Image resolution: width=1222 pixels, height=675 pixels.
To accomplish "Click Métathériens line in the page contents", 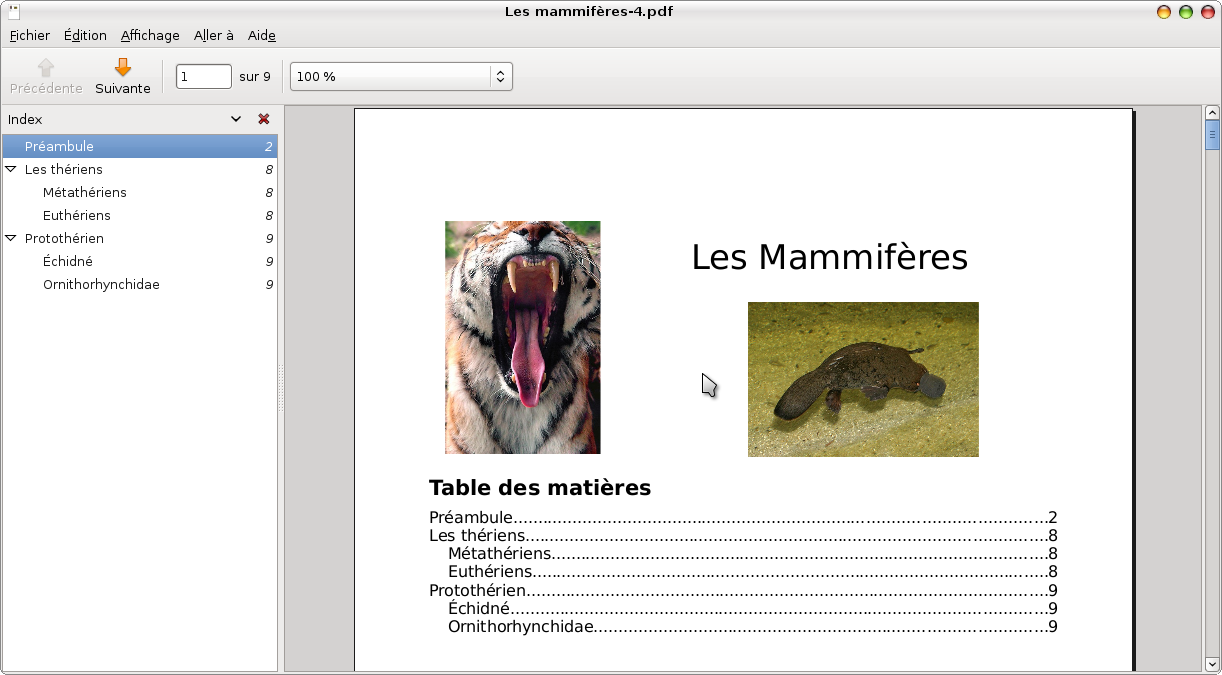I will click(x=753, y=553).
